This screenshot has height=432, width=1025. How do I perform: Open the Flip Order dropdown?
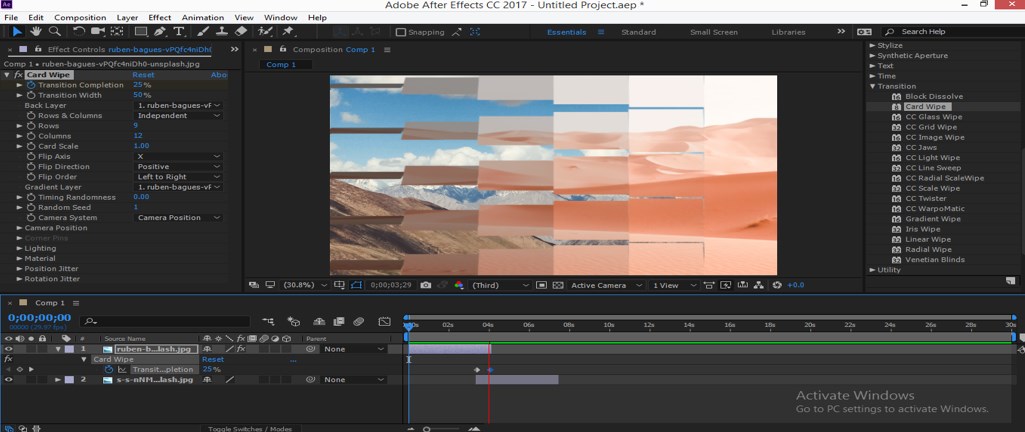[x=179, y=177]
